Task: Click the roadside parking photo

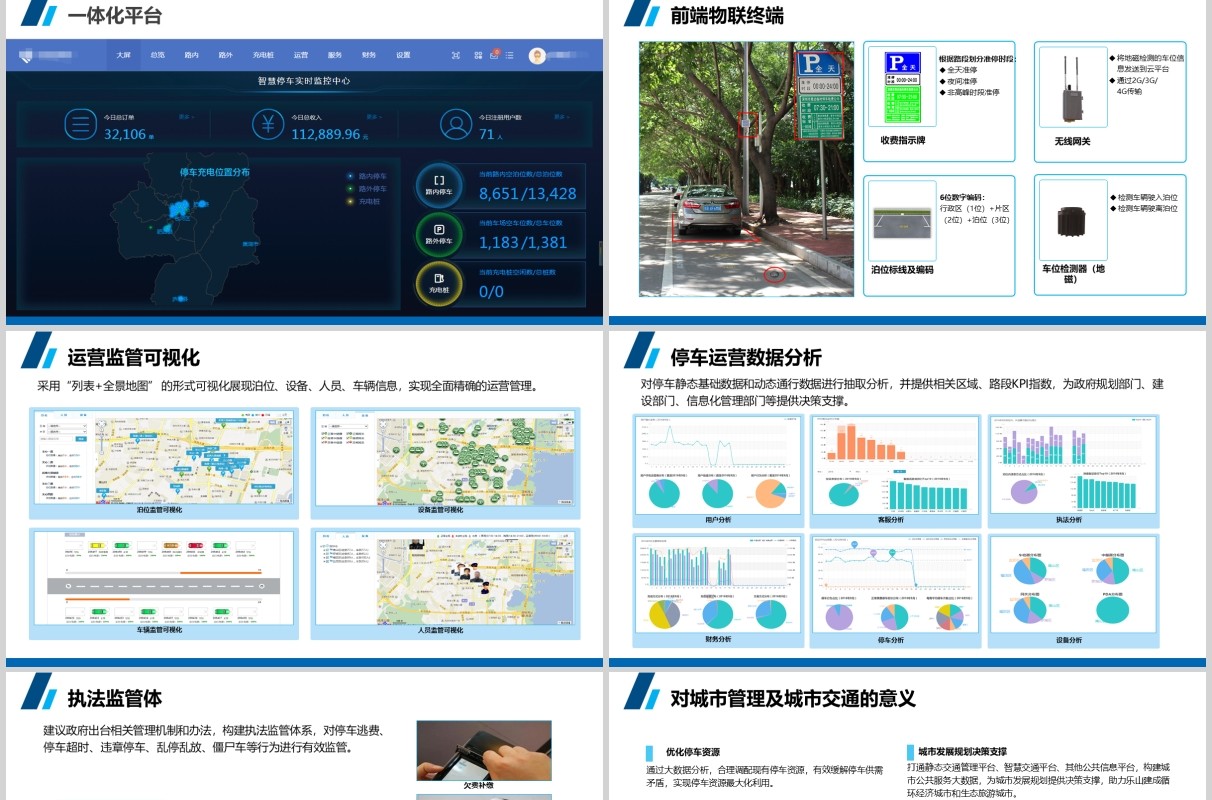Action: [x=746, y=169]
